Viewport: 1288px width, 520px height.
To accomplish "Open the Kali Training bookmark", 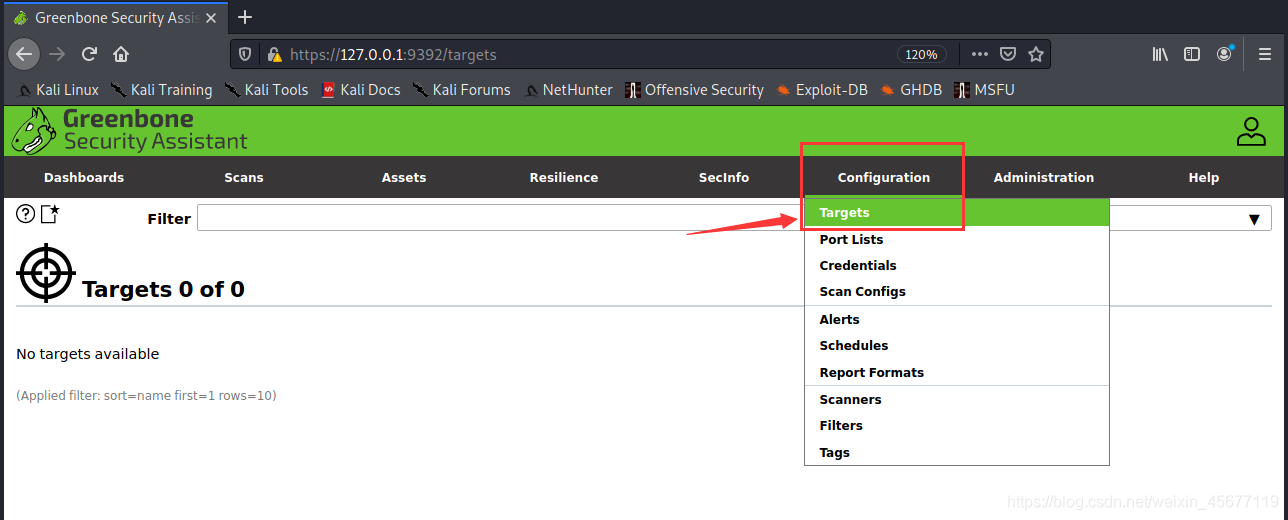I will [x=161, y=90].
